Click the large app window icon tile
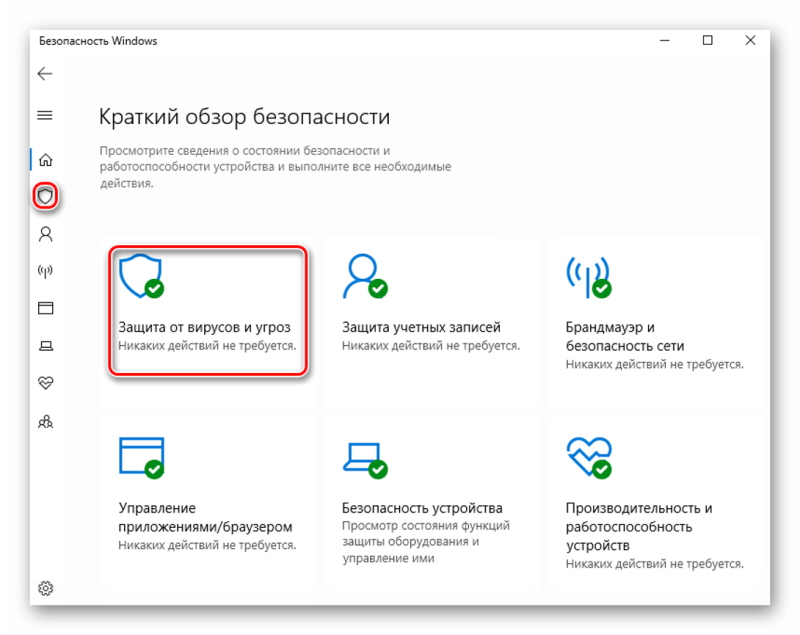The height and width of the screenshot is (635, 800). 141,458
